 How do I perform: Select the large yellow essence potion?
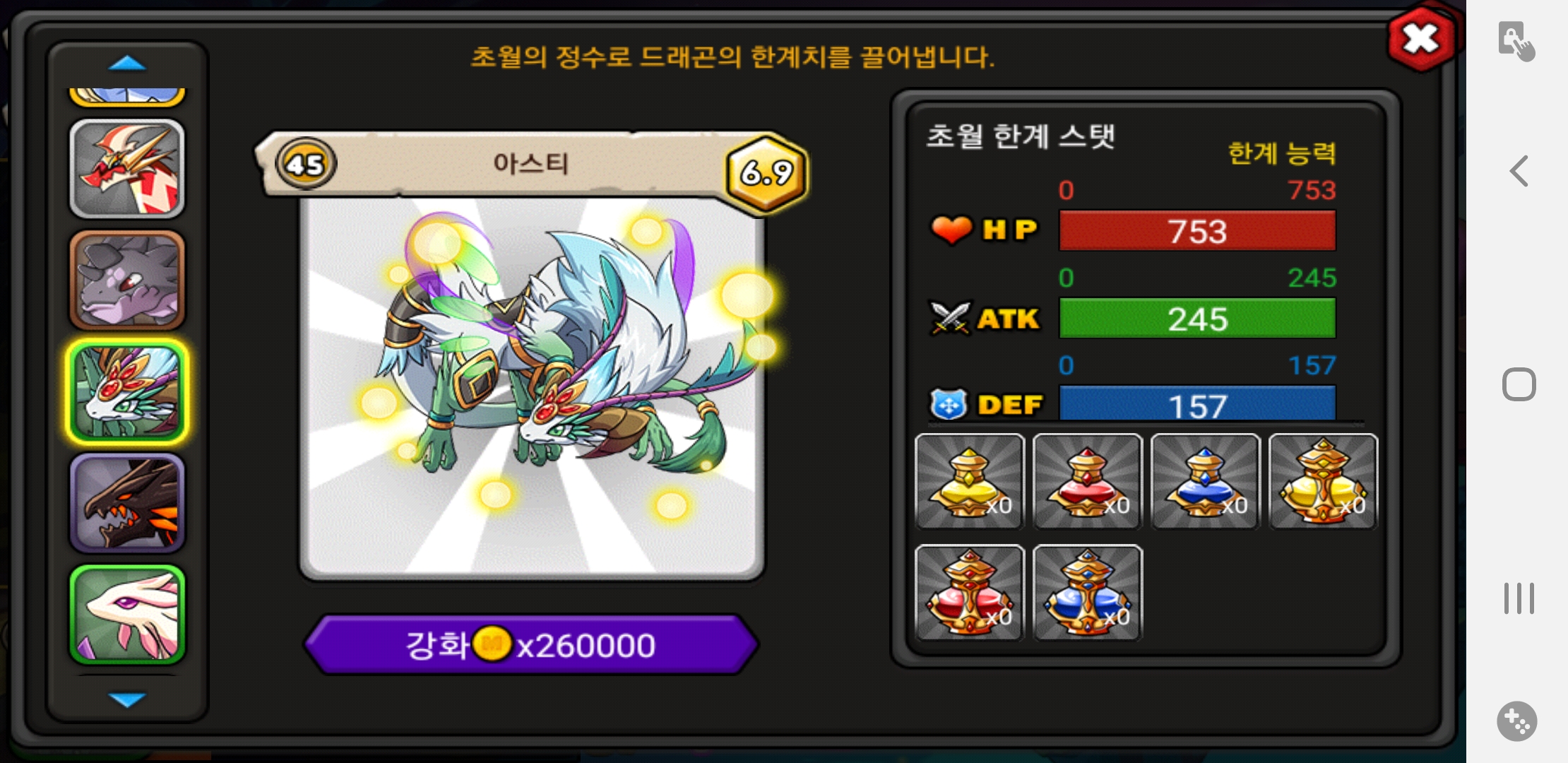(x=1323, y=481)
